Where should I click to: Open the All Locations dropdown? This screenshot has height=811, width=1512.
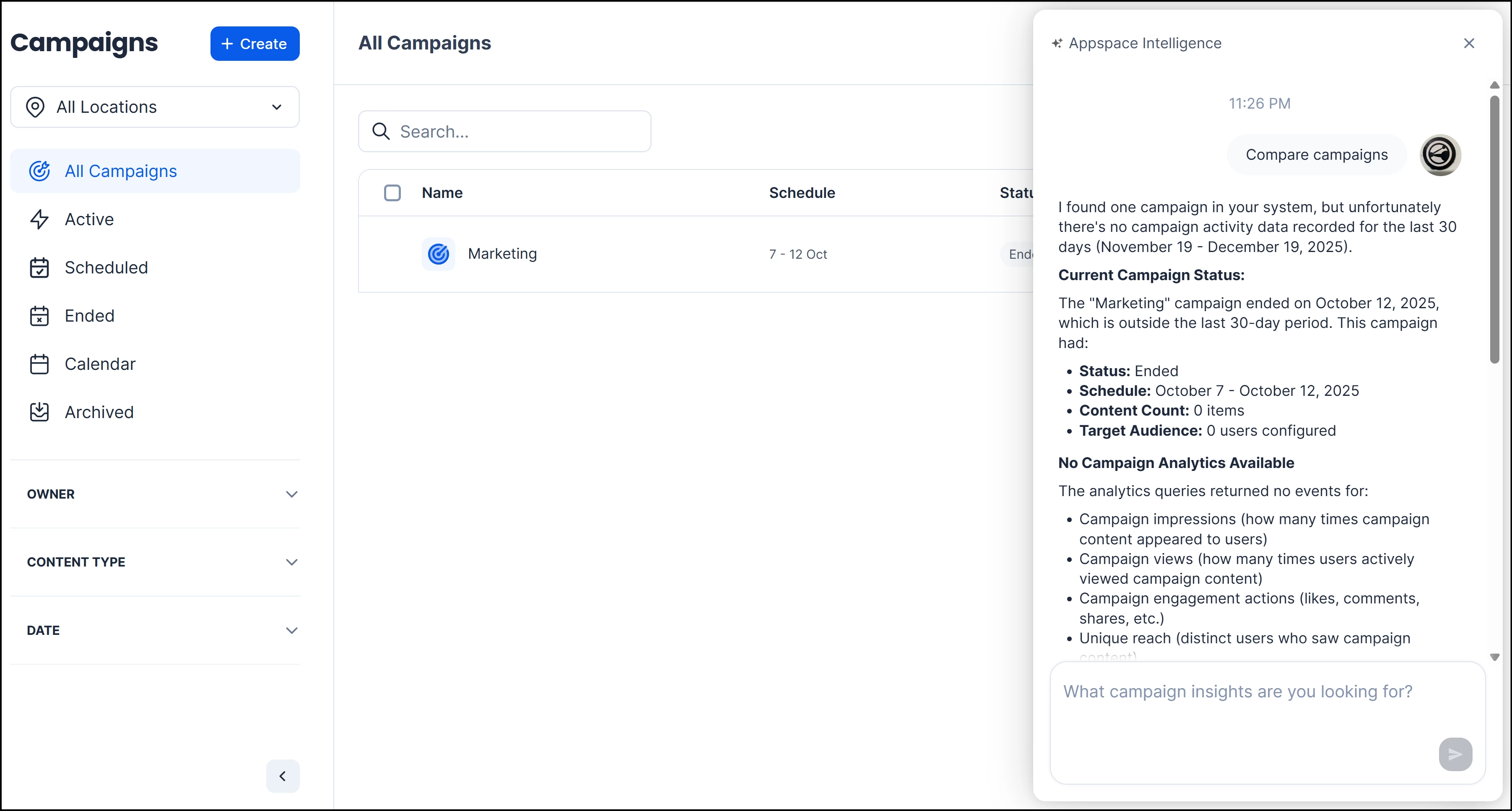pyautogui.click(x=155, y=107)
